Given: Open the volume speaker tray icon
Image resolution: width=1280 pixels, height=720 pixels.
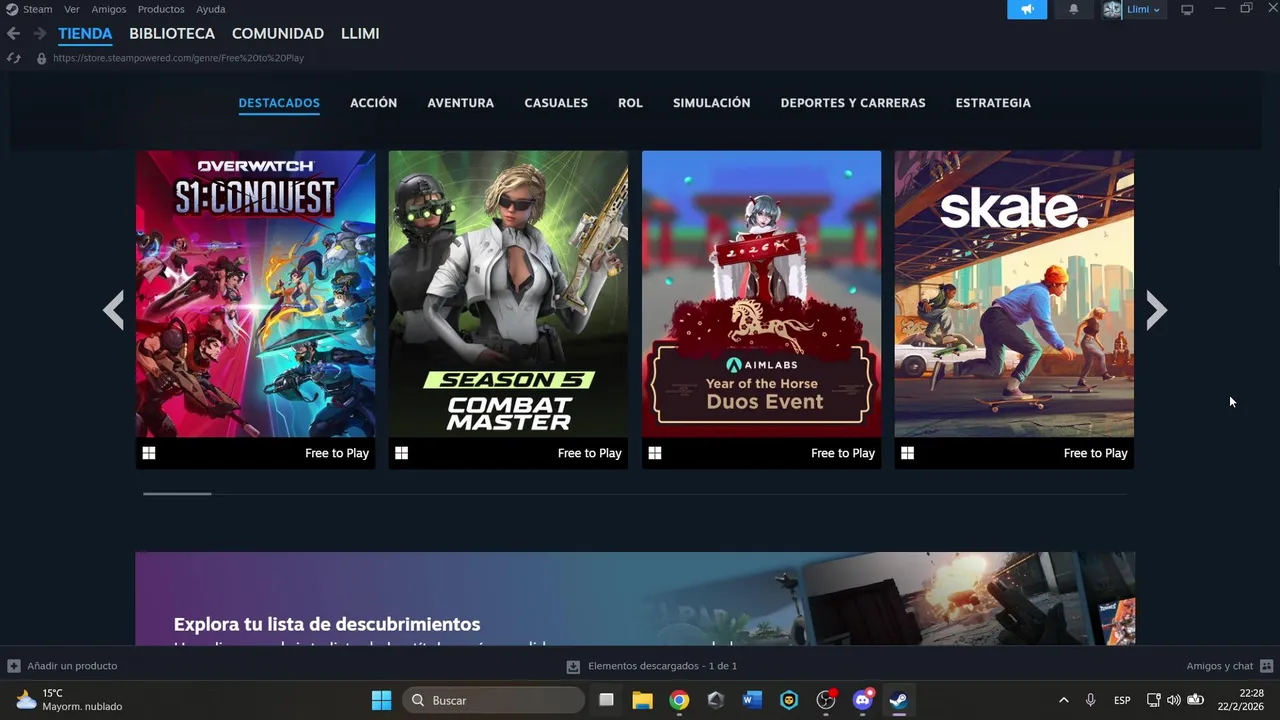Looking at the screenshot, I should point(1174,700).
